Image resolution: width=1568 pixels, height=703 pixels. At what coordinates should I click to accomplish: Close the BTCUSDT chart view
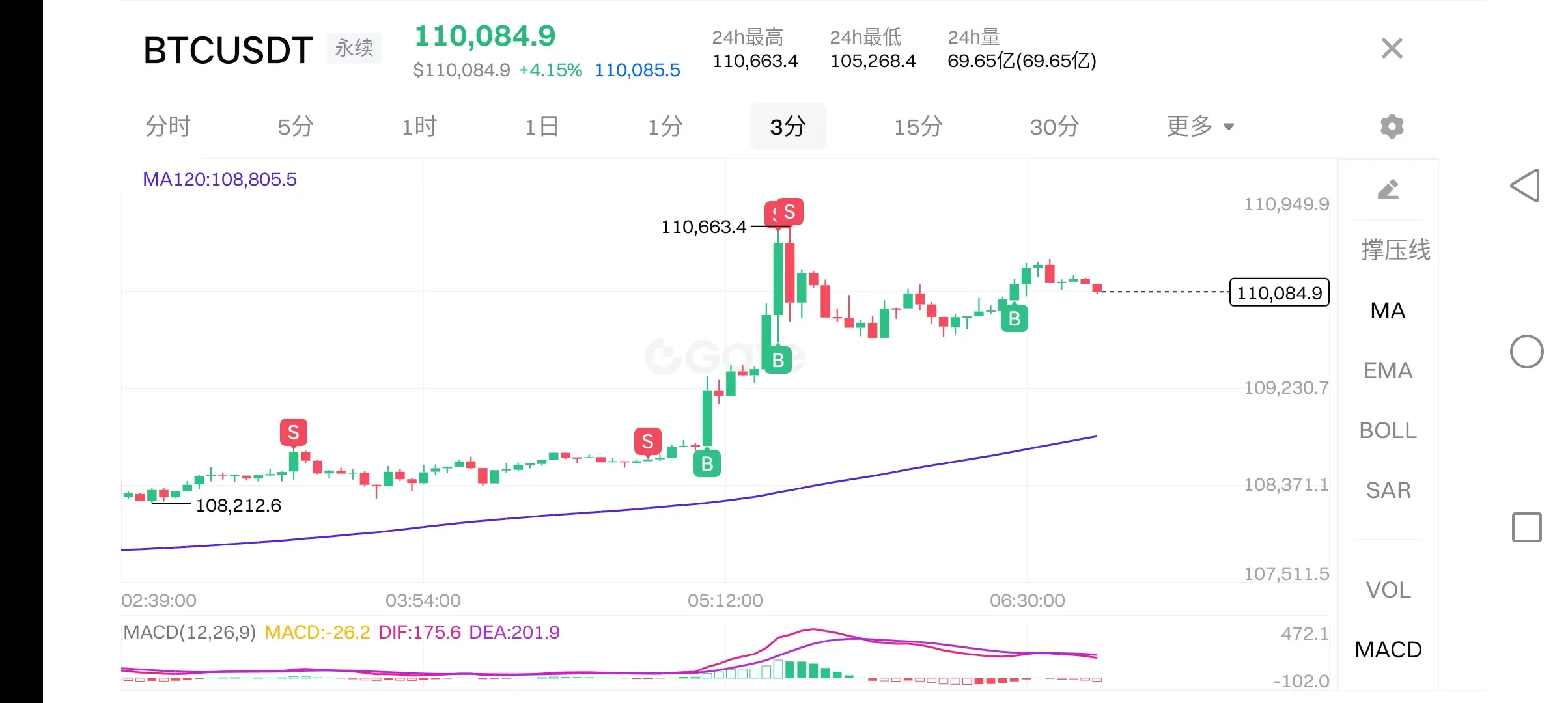pos(1392,48)
